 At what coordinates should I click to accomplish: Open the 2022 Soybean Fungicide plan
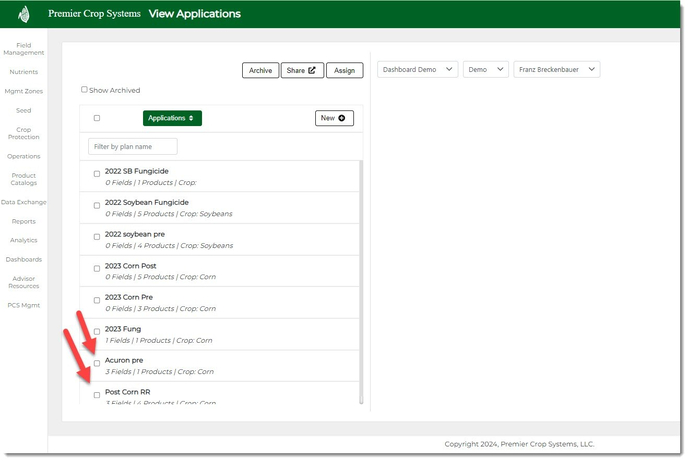coord(147,202)
